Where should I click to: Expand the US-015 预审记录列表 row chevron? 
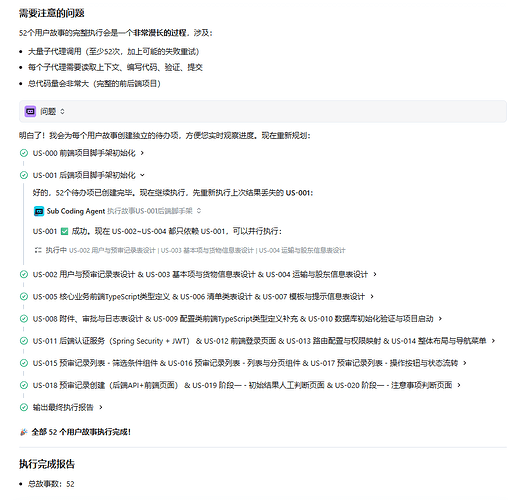click(465, 363)
